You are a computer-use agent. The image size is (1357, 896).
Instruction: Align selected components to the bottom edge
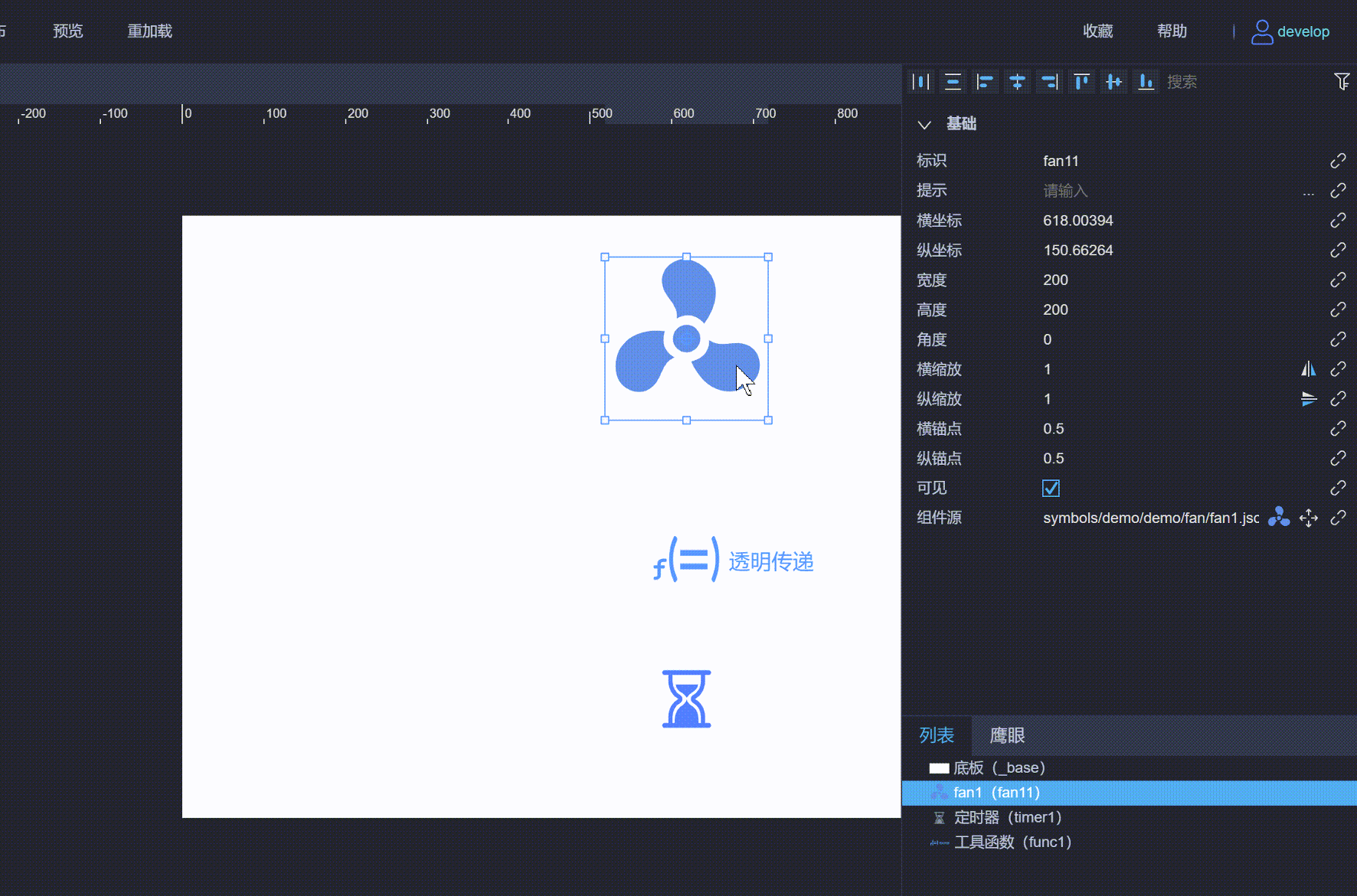click(x=1146, y=82)
